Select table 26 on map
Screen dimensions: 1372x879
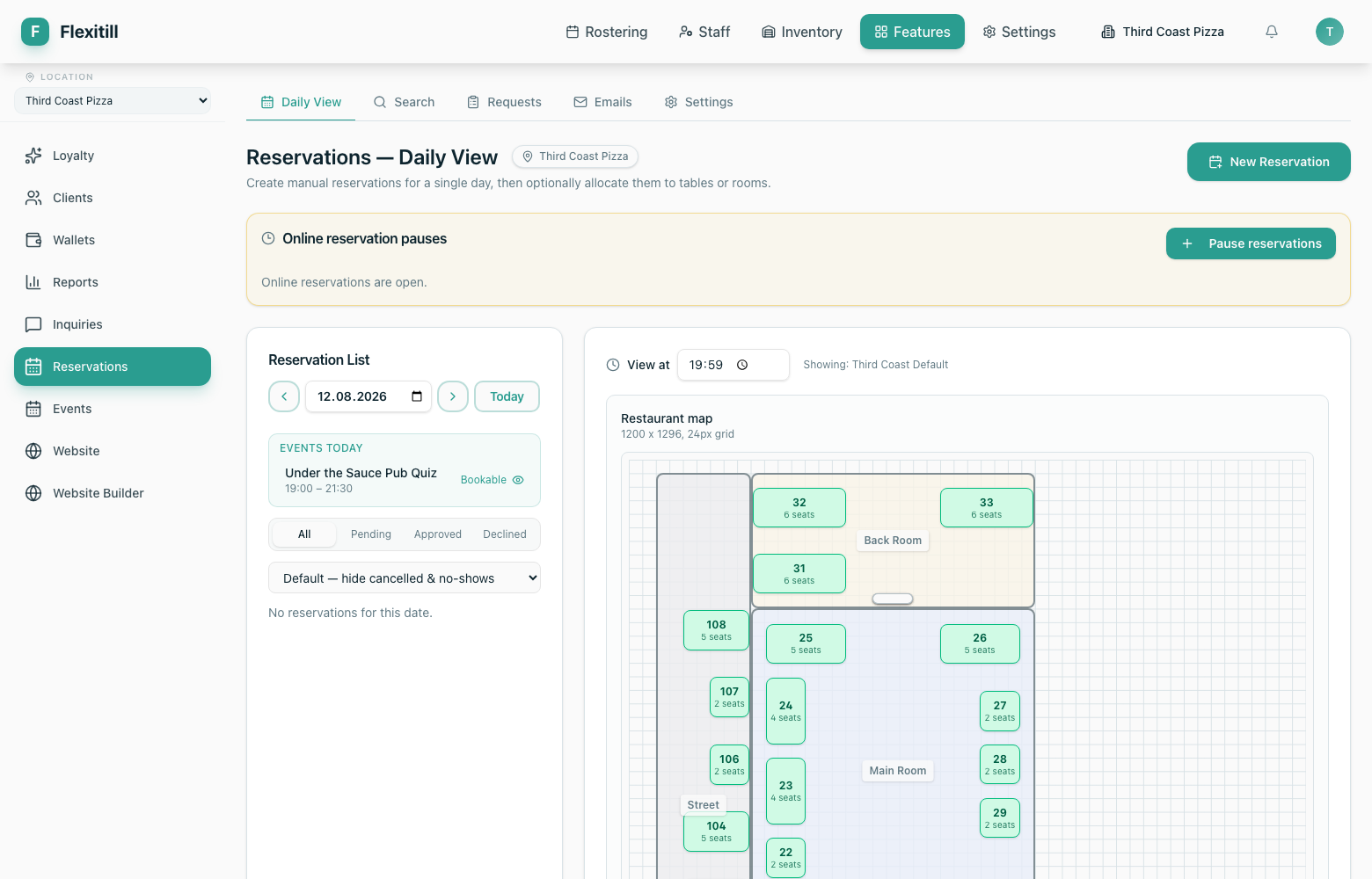coord(980,643)
